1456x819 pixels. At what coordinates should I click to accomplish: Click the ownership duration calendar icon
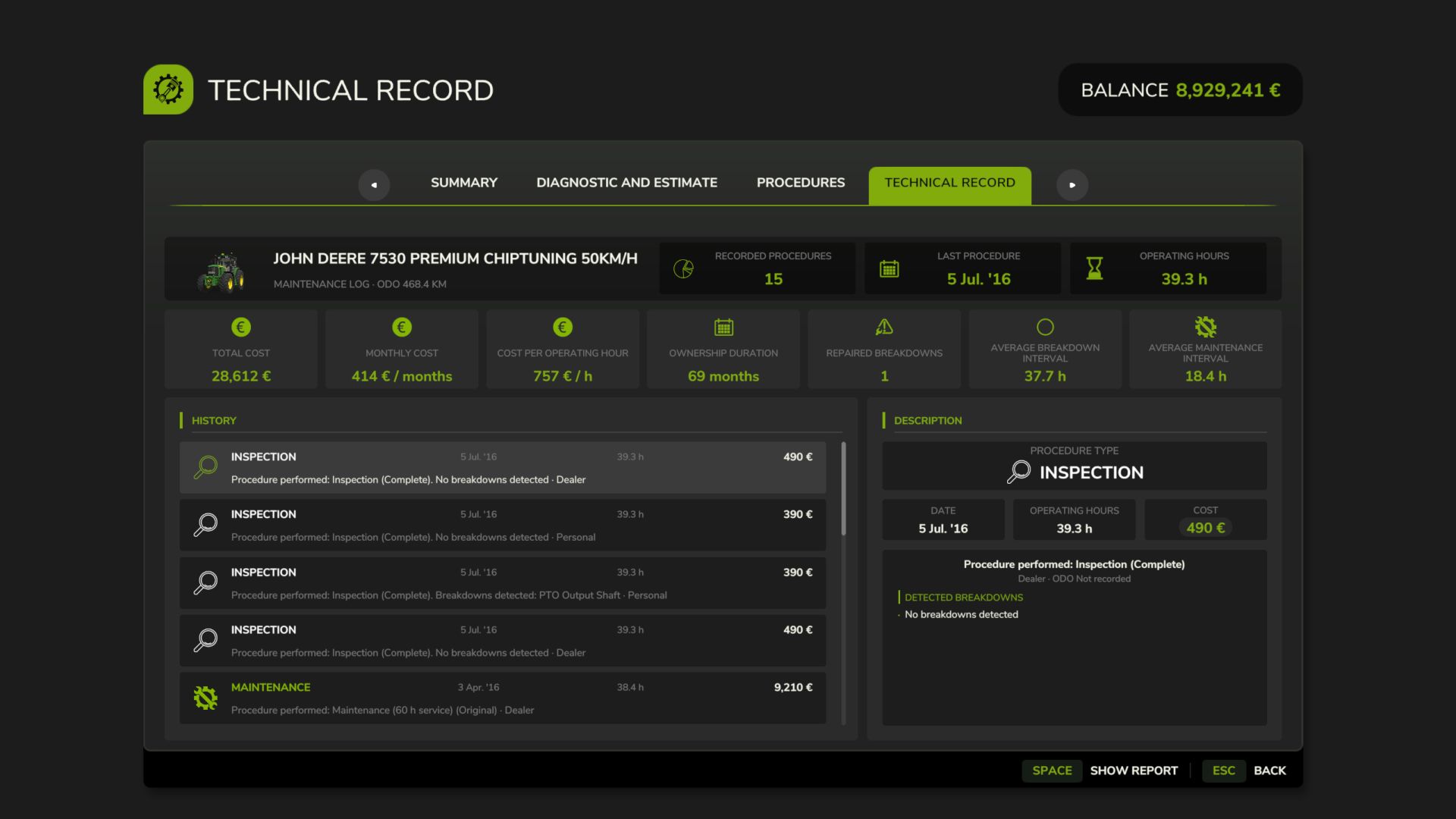[723, 327]
